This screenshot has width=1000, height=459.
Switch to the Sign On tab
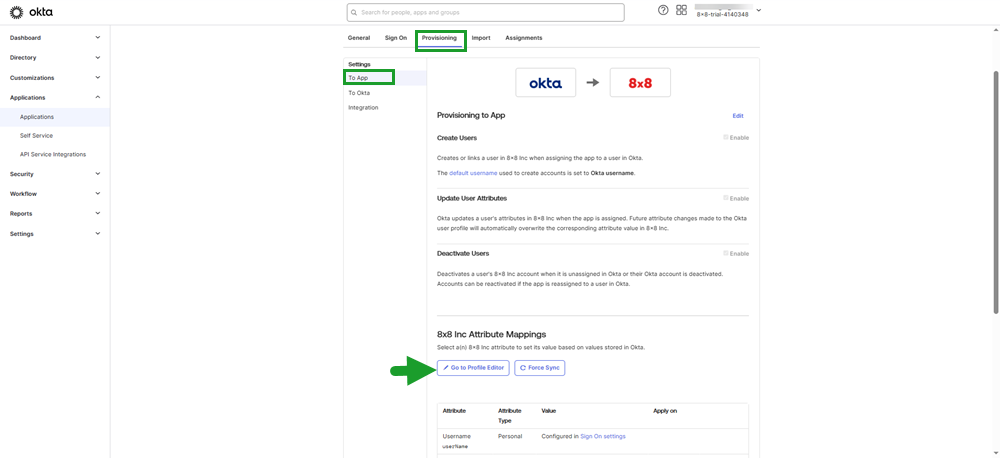pyautogui.click(x=395, y=38)
